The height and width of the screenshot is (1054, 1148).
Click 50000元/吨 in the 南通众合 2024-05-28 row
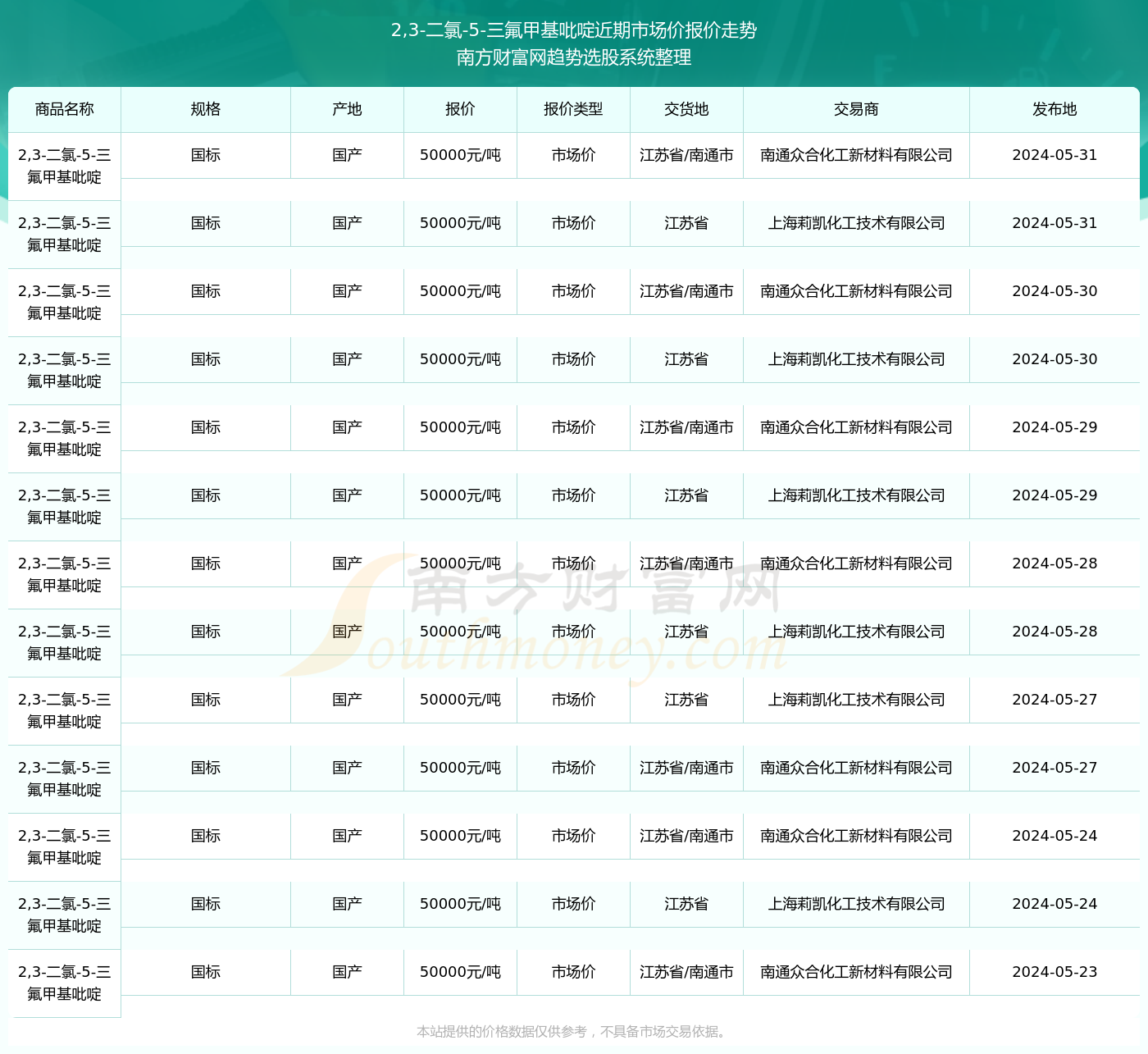coord(460,564)
